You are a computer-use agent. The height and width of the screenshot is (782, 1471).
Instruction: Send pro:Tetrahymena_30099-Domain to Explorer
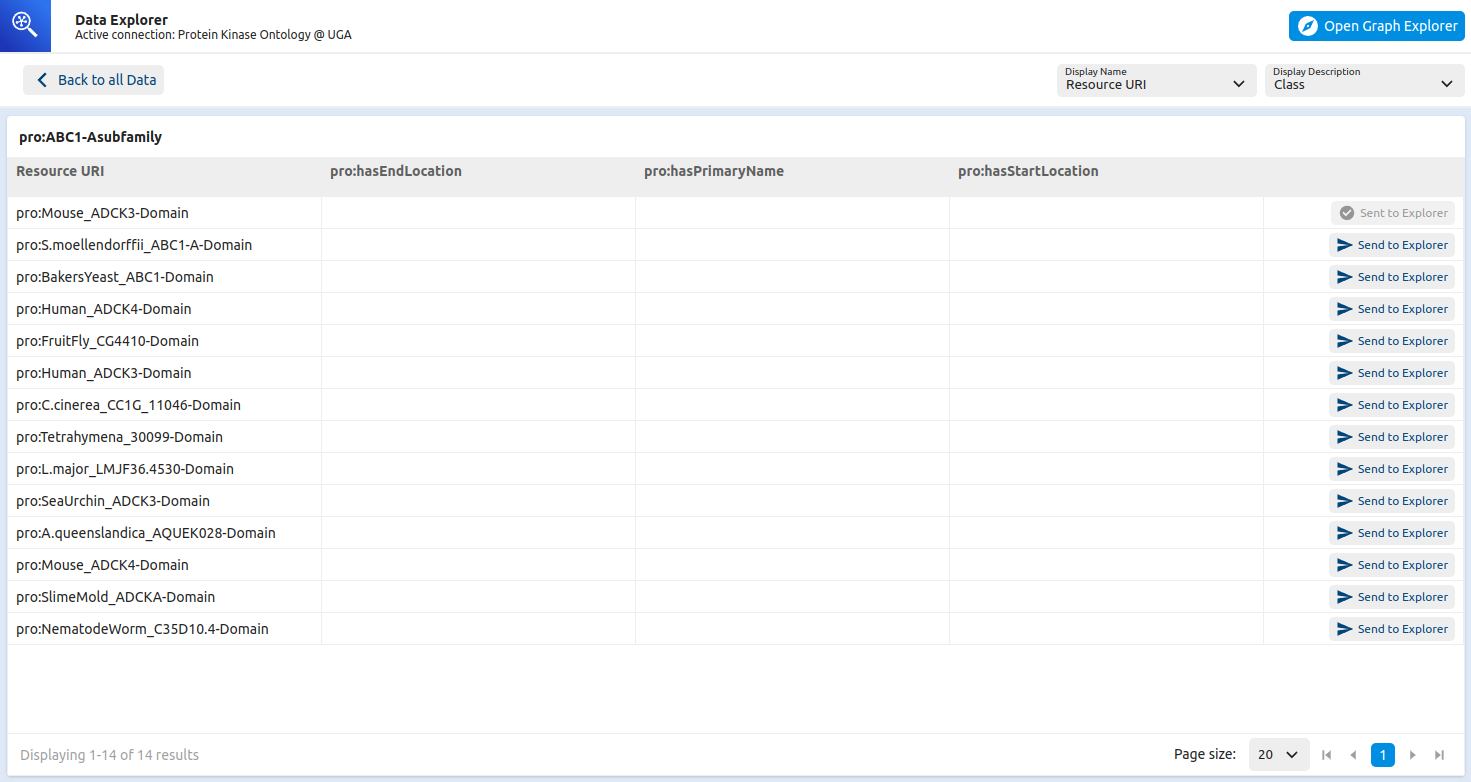coord(1391,437)
